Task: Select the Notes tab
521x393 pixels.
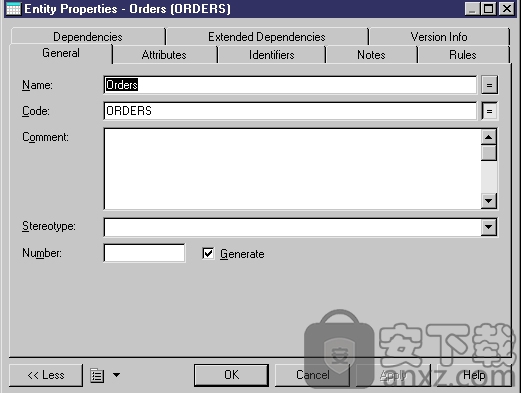Action: 371,55
